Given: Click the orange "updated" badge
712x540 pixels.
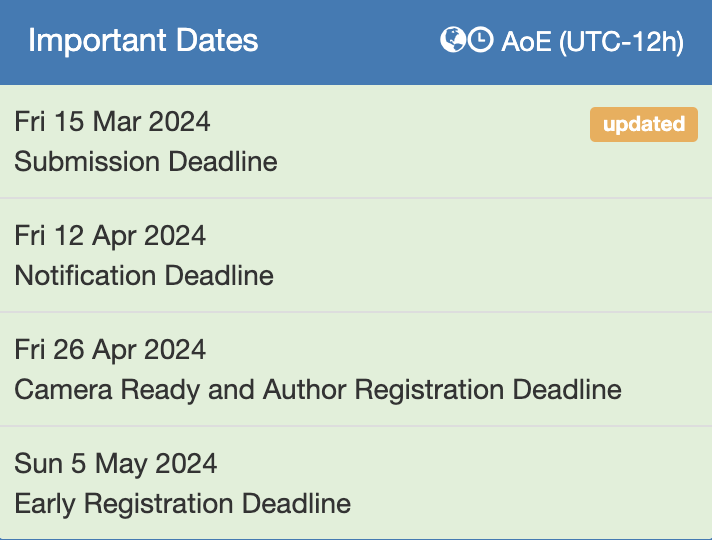Looking at the screenshot, I should click(643, 124).
